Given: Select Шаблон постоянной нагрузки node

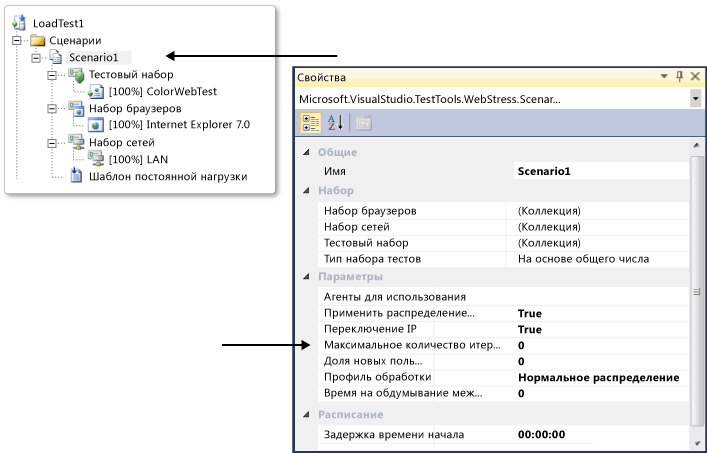Looking at the screenshot, I should pyautogui.click(x=168, y=176).
